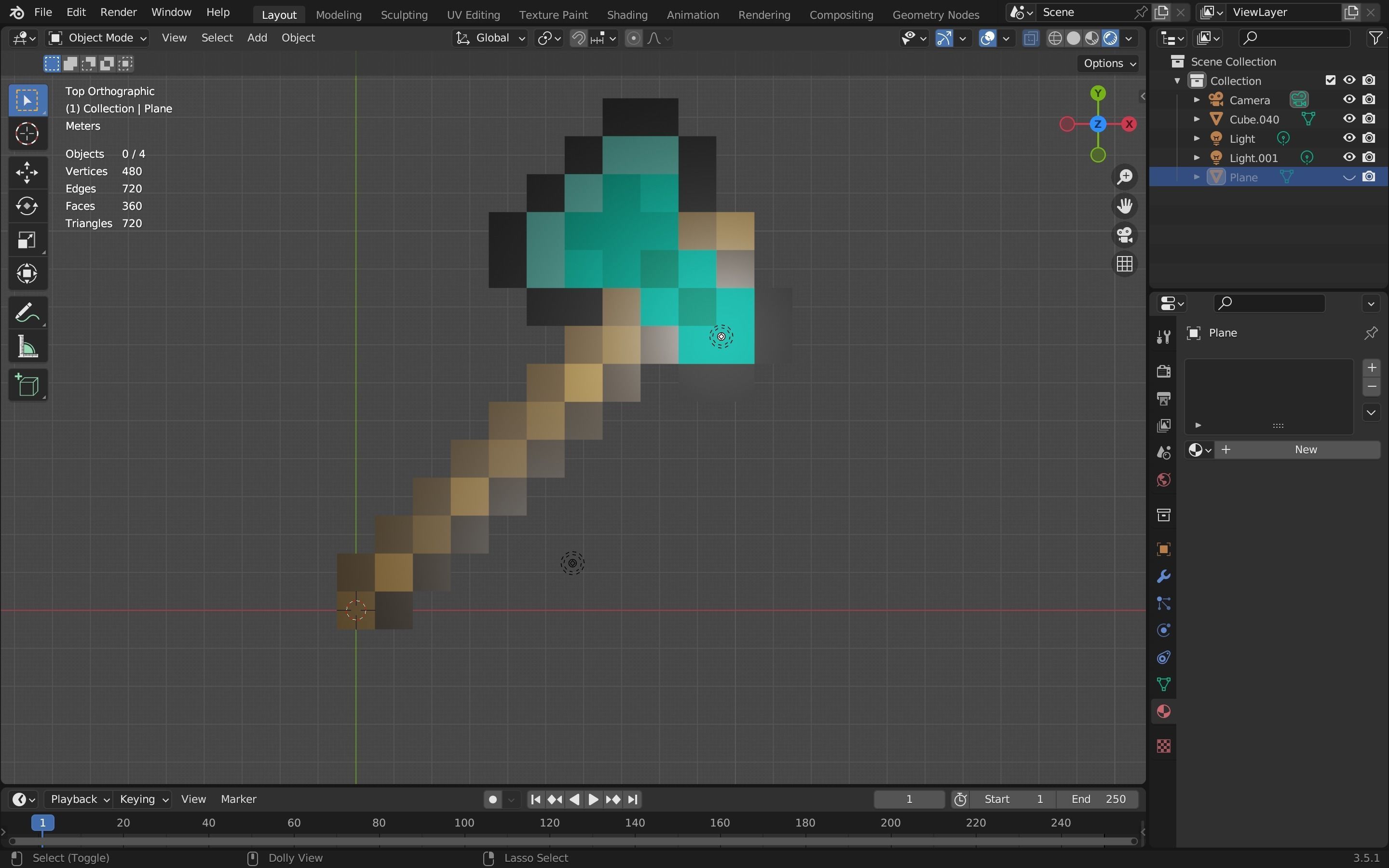Select the Select Box tool
The image size is (1389, 868).
click(x=27, y=100)
